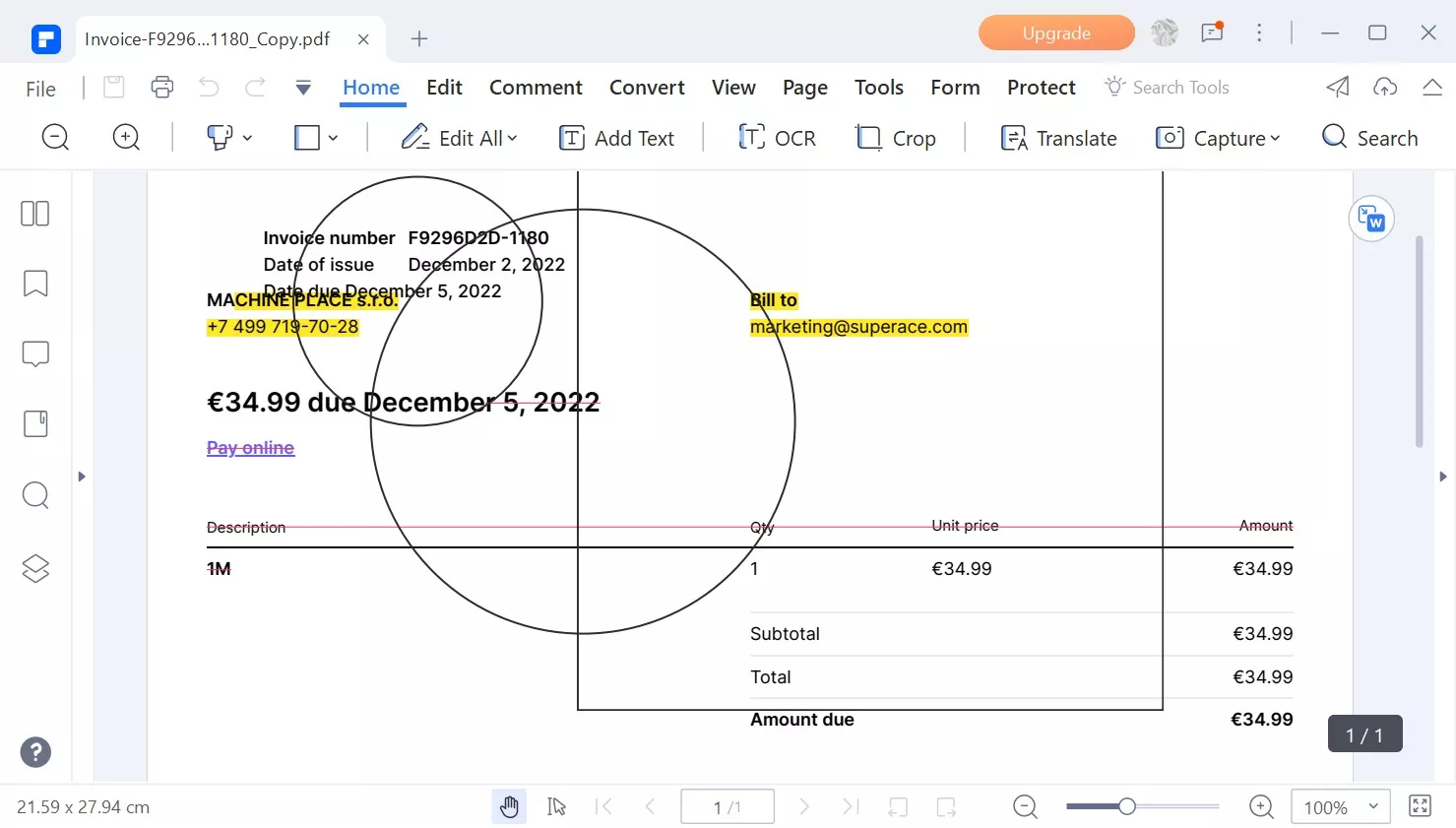
Task: Expand the left panel with the arrow
Action: (x=82, y=477)
